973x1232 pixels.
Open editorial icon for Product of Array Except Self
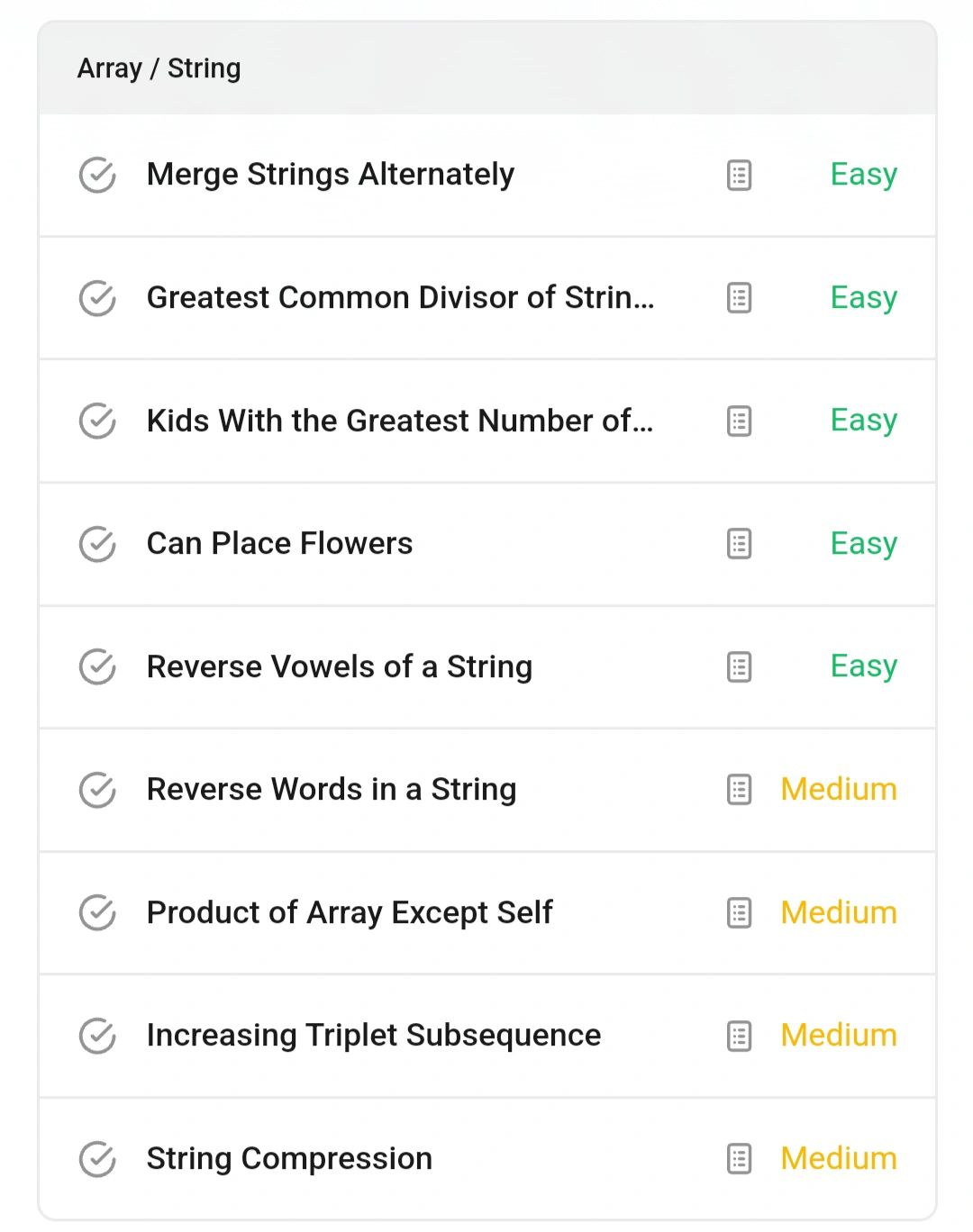(739, 913)
